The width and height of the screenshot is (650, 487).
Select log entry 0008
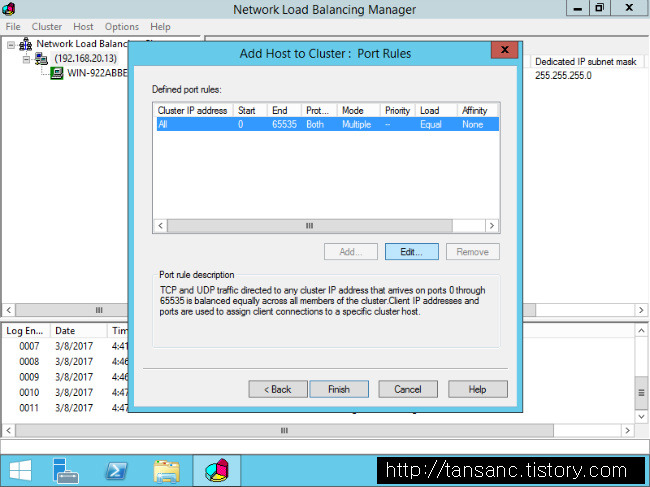coord(29,361)
